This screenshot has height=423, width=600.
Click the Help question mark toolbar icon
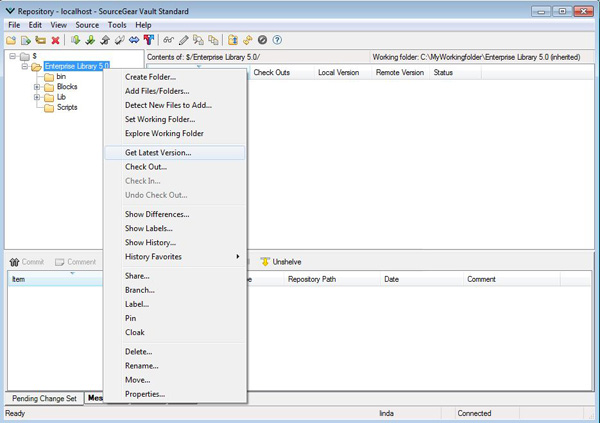tap(277, 40)
